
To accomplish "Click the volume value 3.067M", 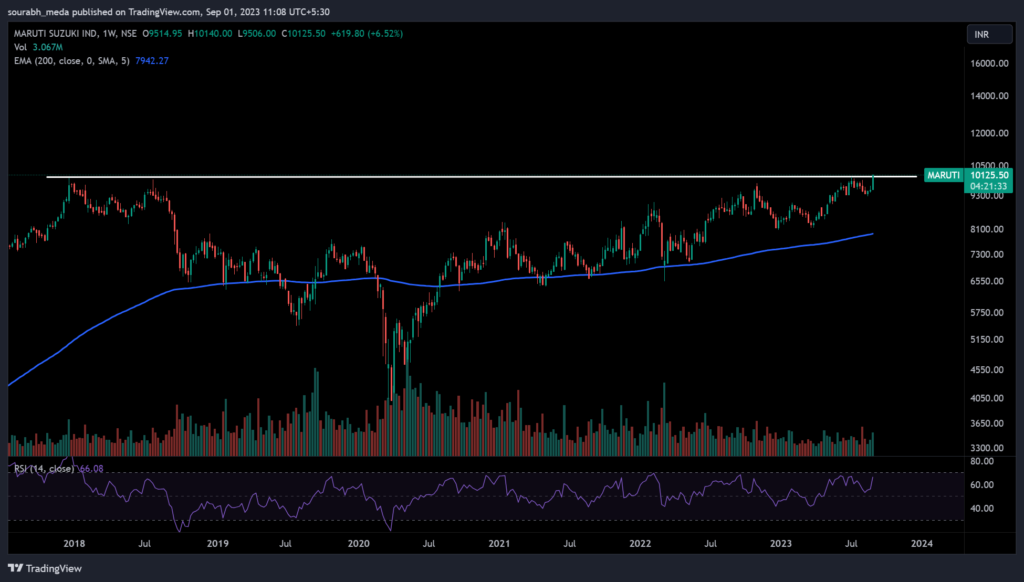I will (x=48, y=47).
